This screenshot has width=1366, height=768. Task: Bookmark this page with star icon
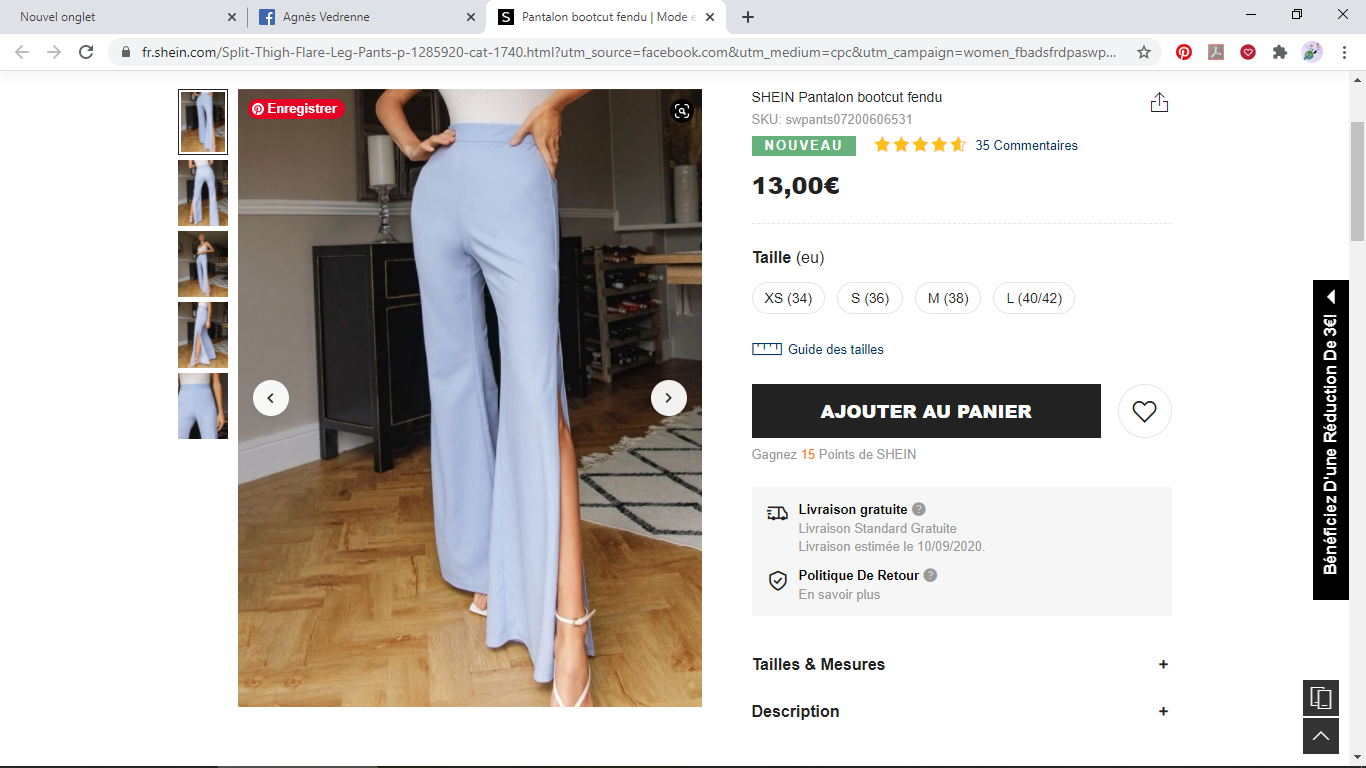click(x=1144, y=52)
